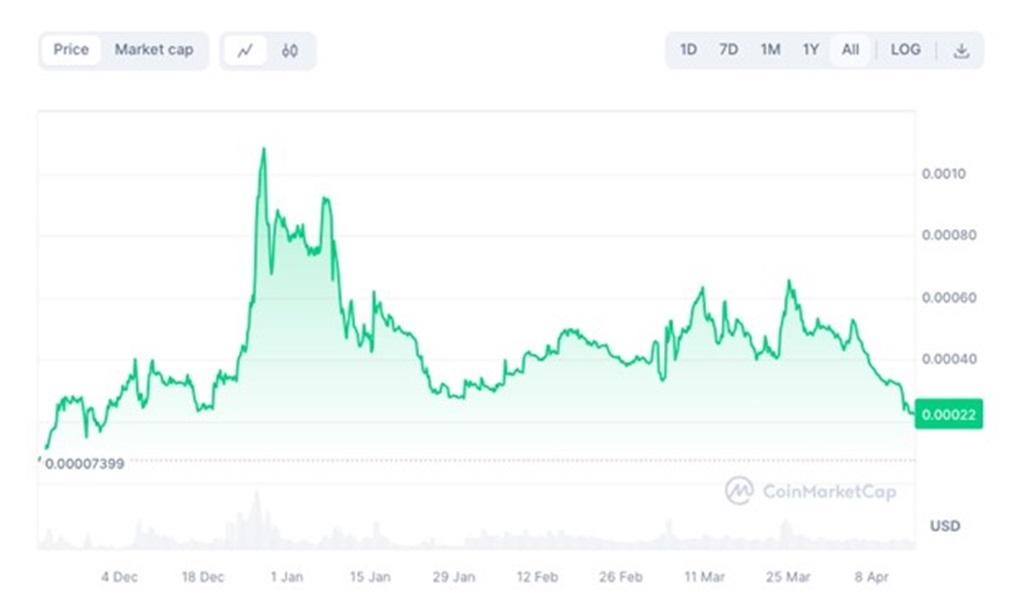
Task: Set time range to 7D
Action: (728, 50)
